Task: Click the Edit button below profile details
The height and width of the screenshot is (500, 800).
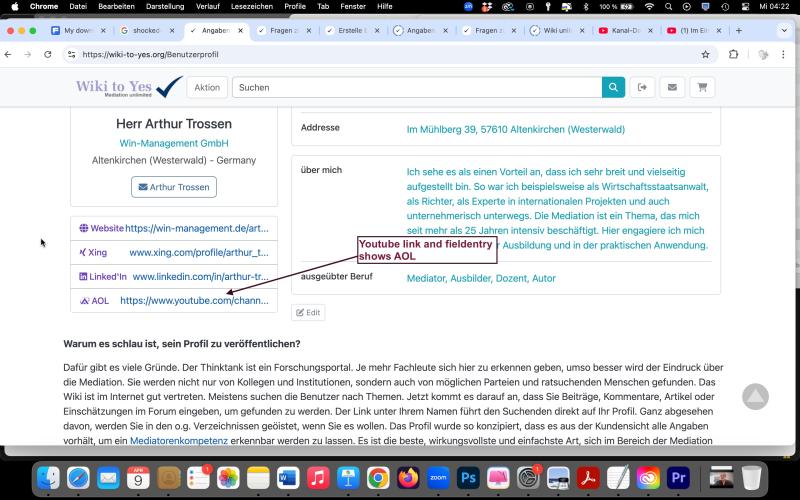Action: click(x=308, y=312)
